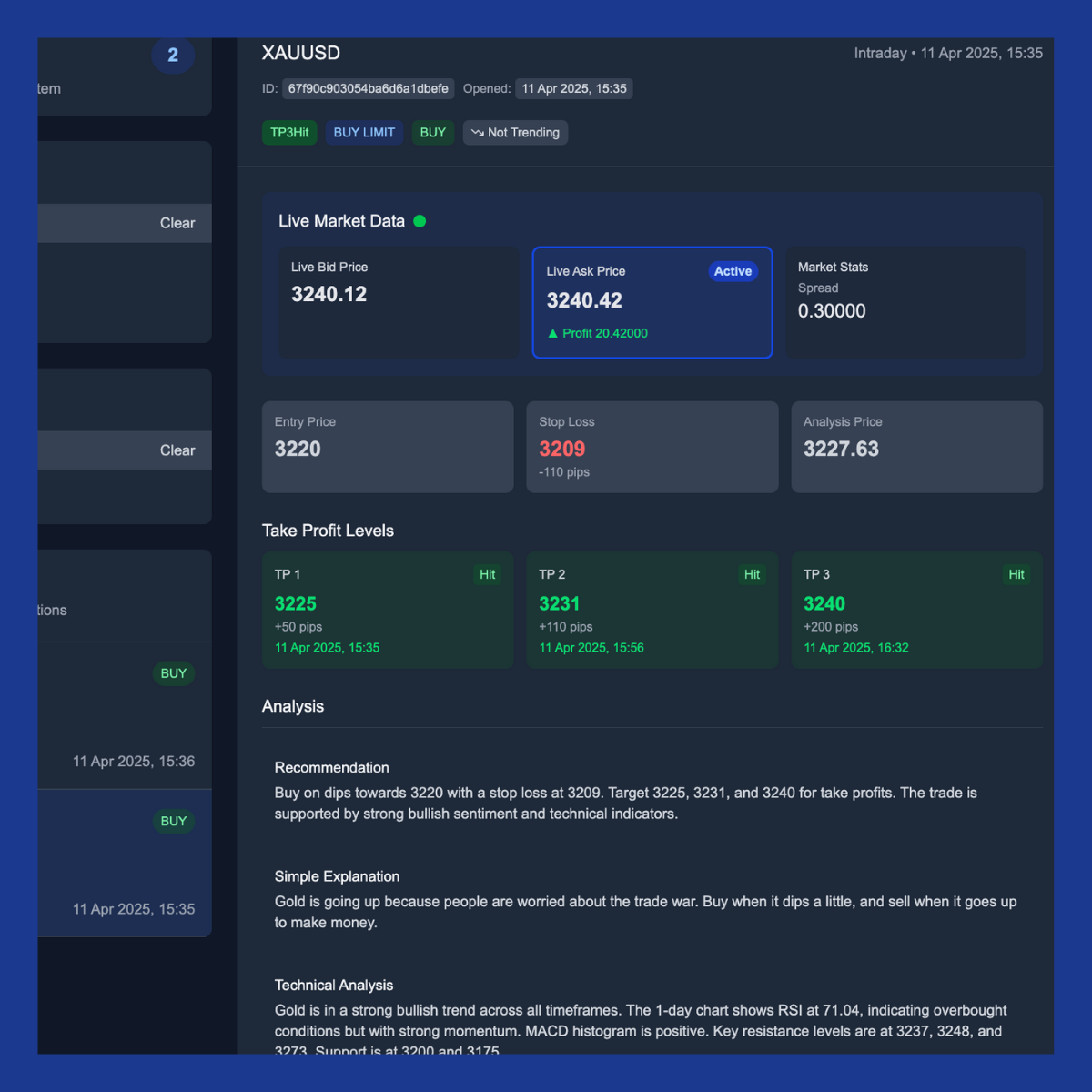This screenshot has height=1092, width=1092.
Task: Click the TP 2 timestamp 15:56
Action: tap(591, 648)
